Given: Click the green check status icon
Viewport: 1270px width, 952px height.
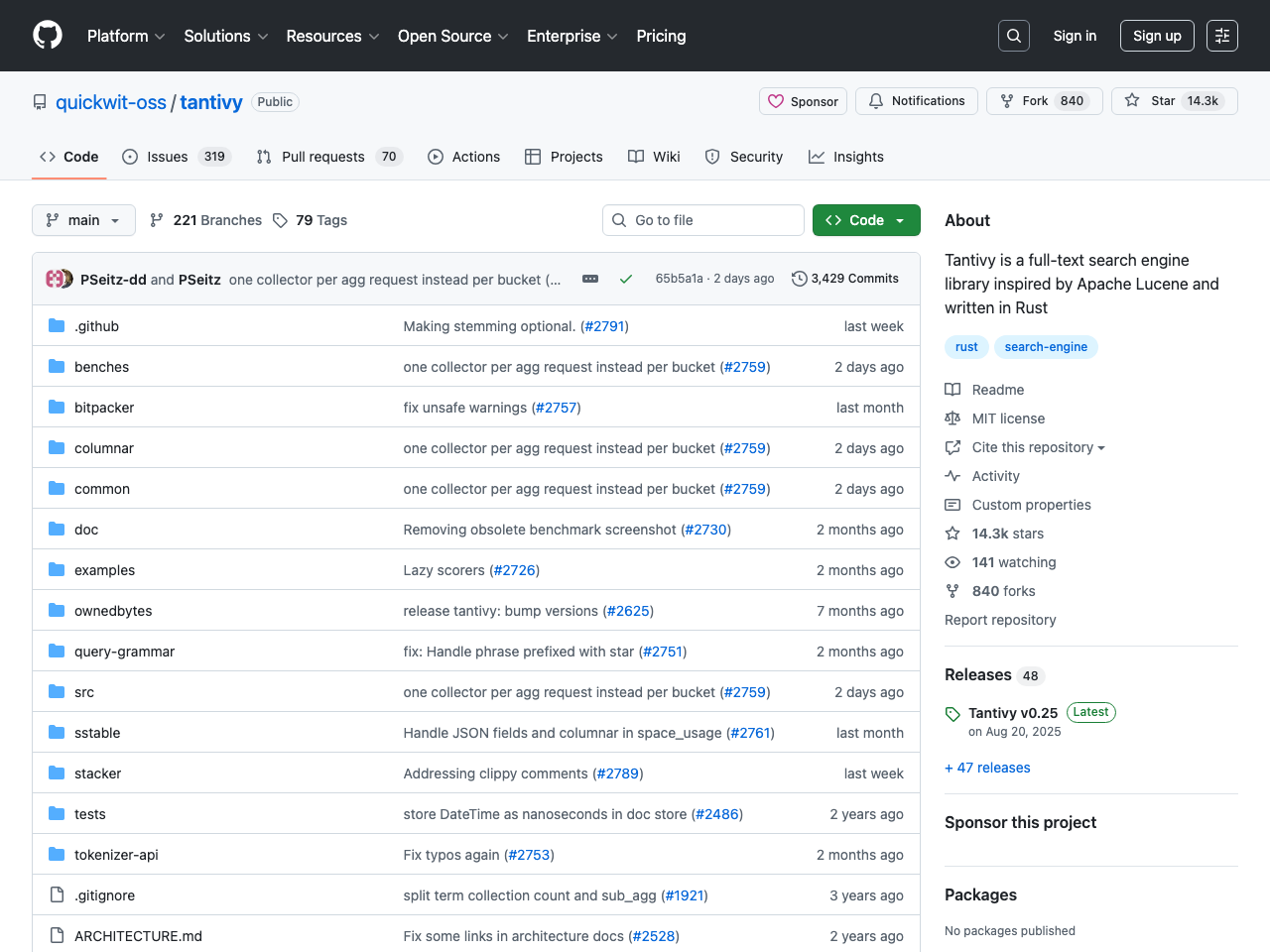Looking at the screenshot, I should tap(626, 279).
